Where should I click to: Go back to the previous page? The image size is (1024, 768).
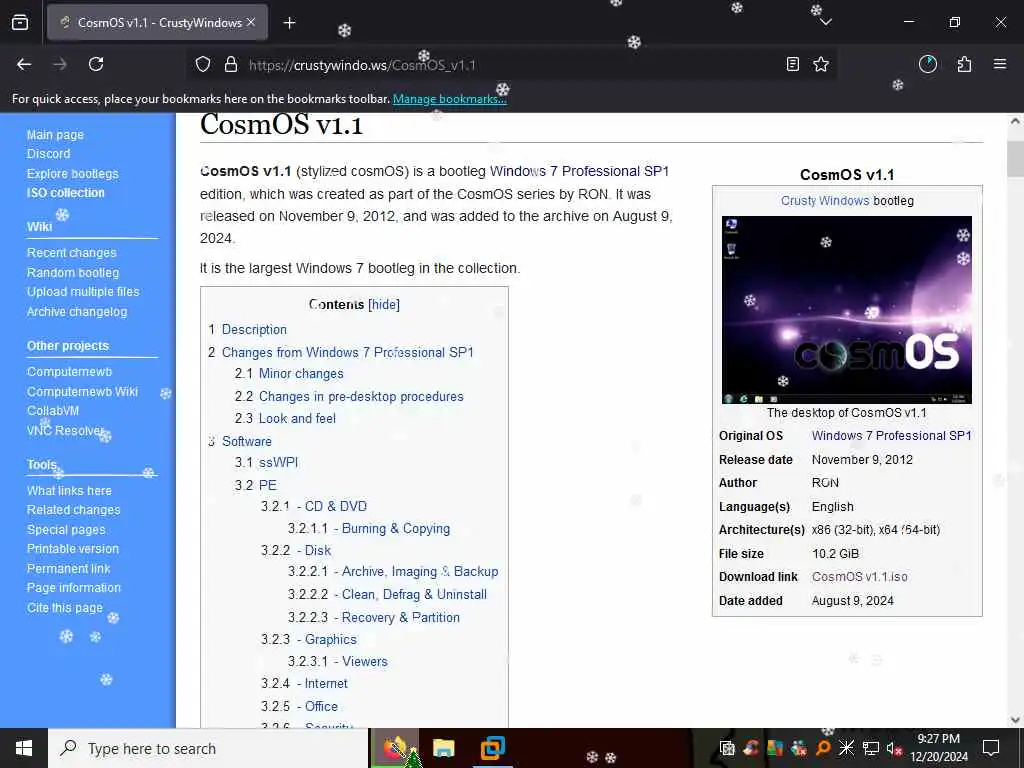[24, 64]
